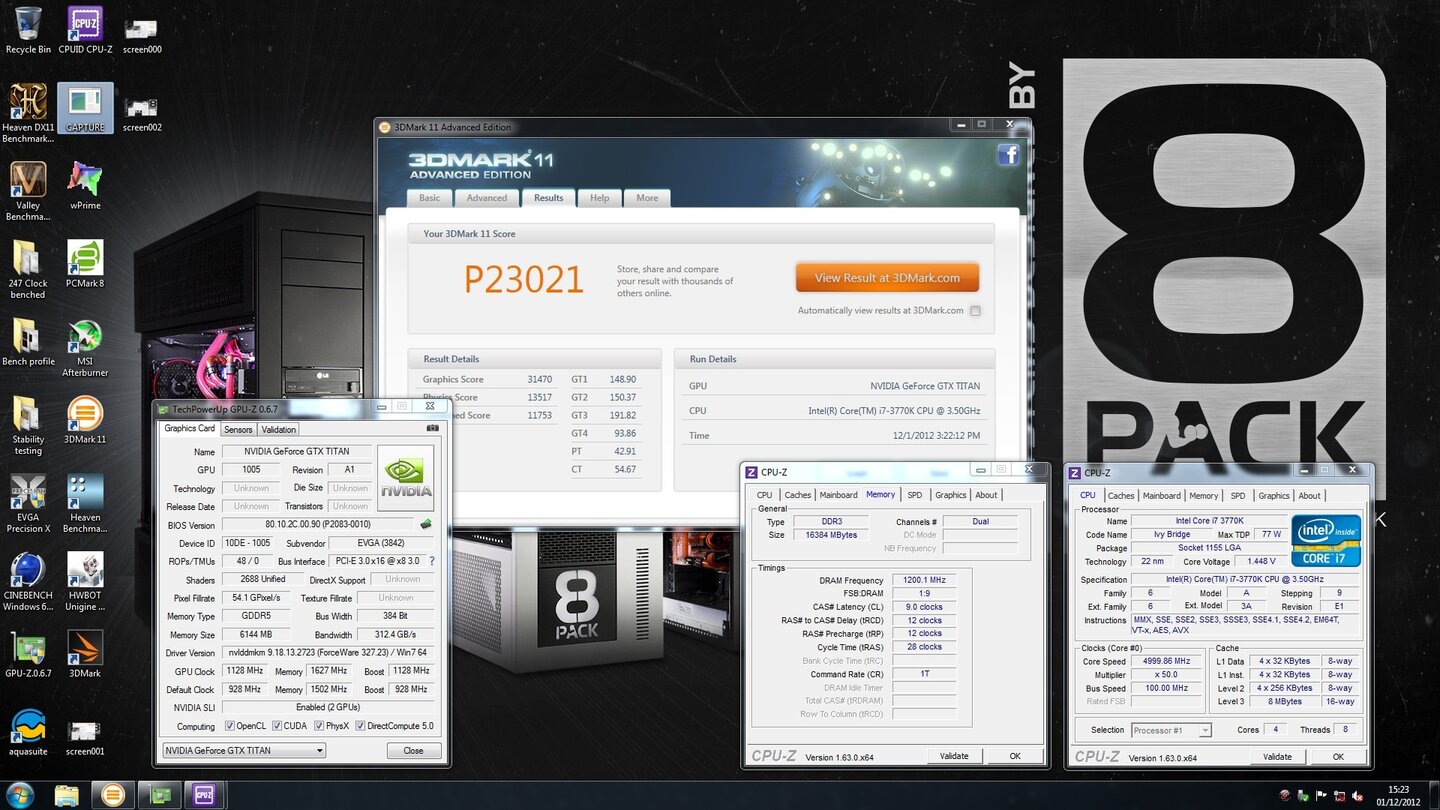Click the Core Speed 4999.86 MHz field

tap(1165, 661)
